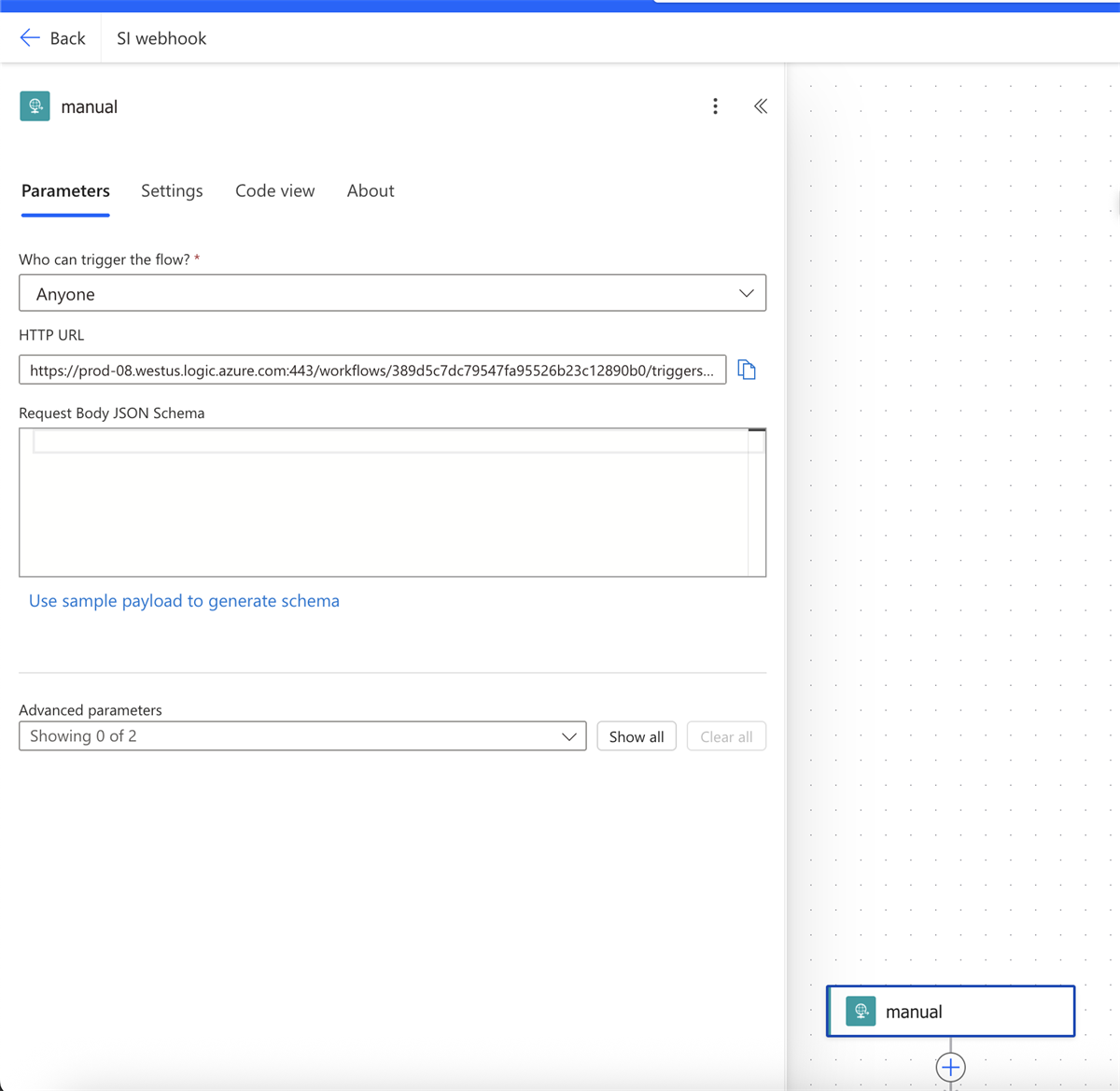The image size is (1120, 1091).
Task: Switch to the Settings tab
Action: (x=172, y=190)
